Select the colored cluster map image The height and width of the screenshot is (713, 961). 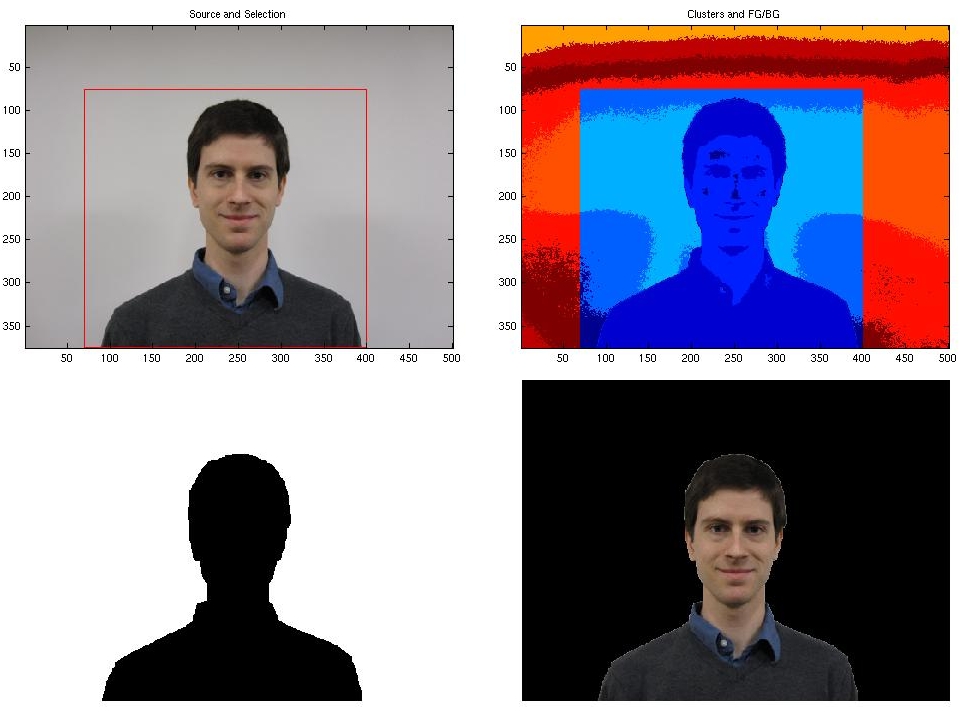pyautogui.click(x=735, y=187)
